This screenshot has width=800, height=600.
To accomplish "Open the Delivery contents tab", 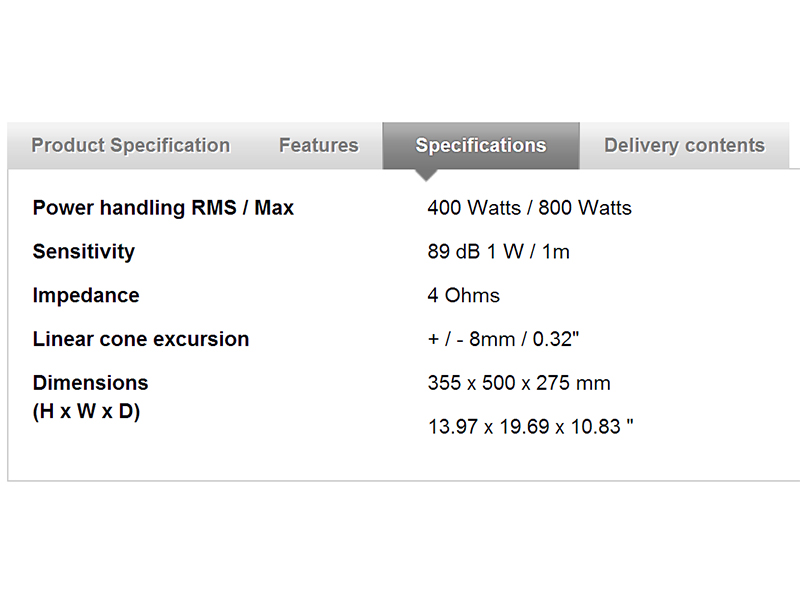I will click(684, 146).
